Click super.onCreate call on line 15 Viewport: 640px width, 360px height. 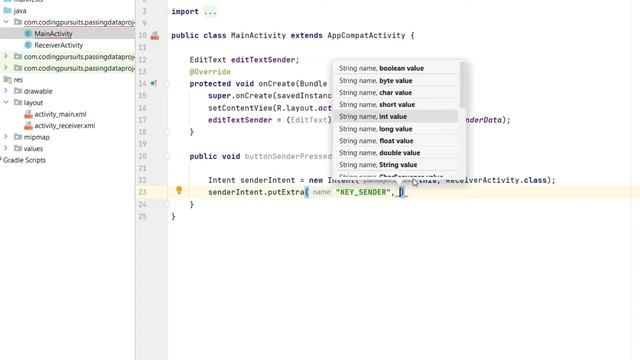[x=240, y=96]
